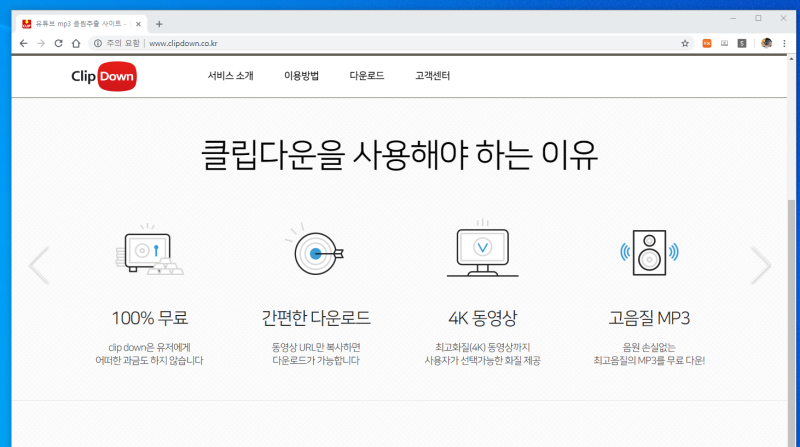Close the 유튜브 mp3 tab
Image resolution: width=800 pixels, height=447 pixels.
tap(138, 24)
